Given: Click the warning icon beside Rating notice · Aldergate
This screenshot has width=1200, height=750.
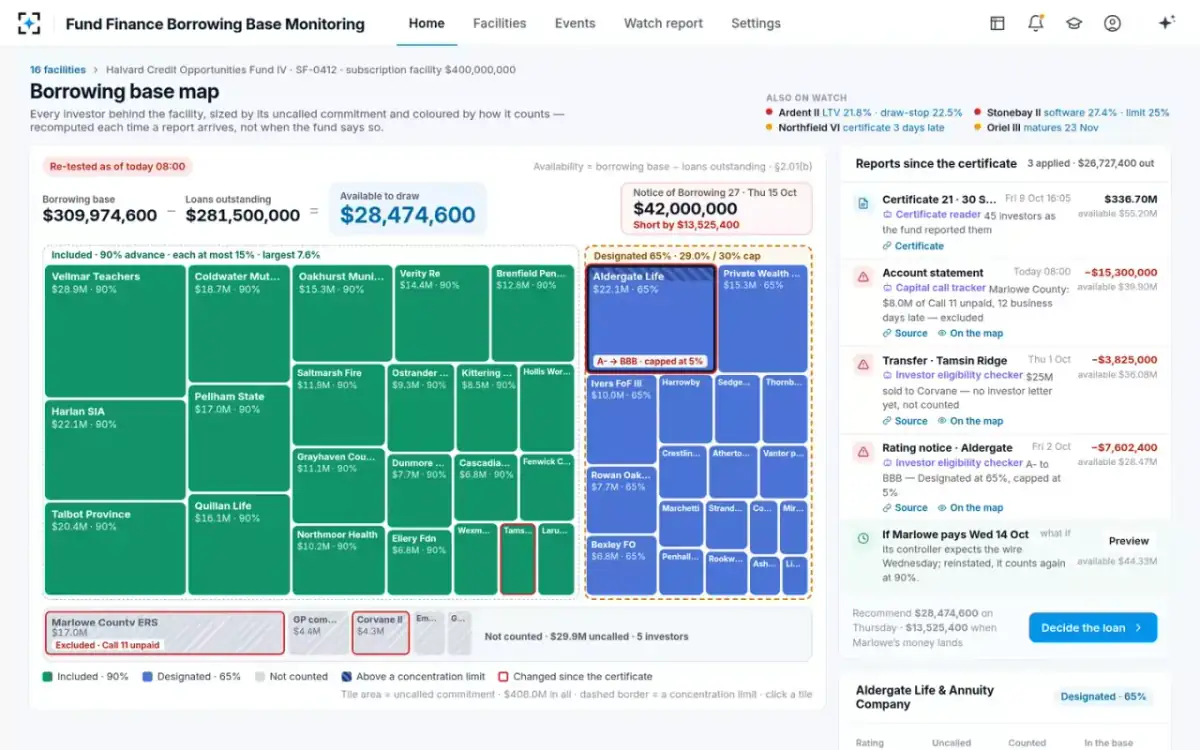Looking at the screenshot, I should [863, 452].
